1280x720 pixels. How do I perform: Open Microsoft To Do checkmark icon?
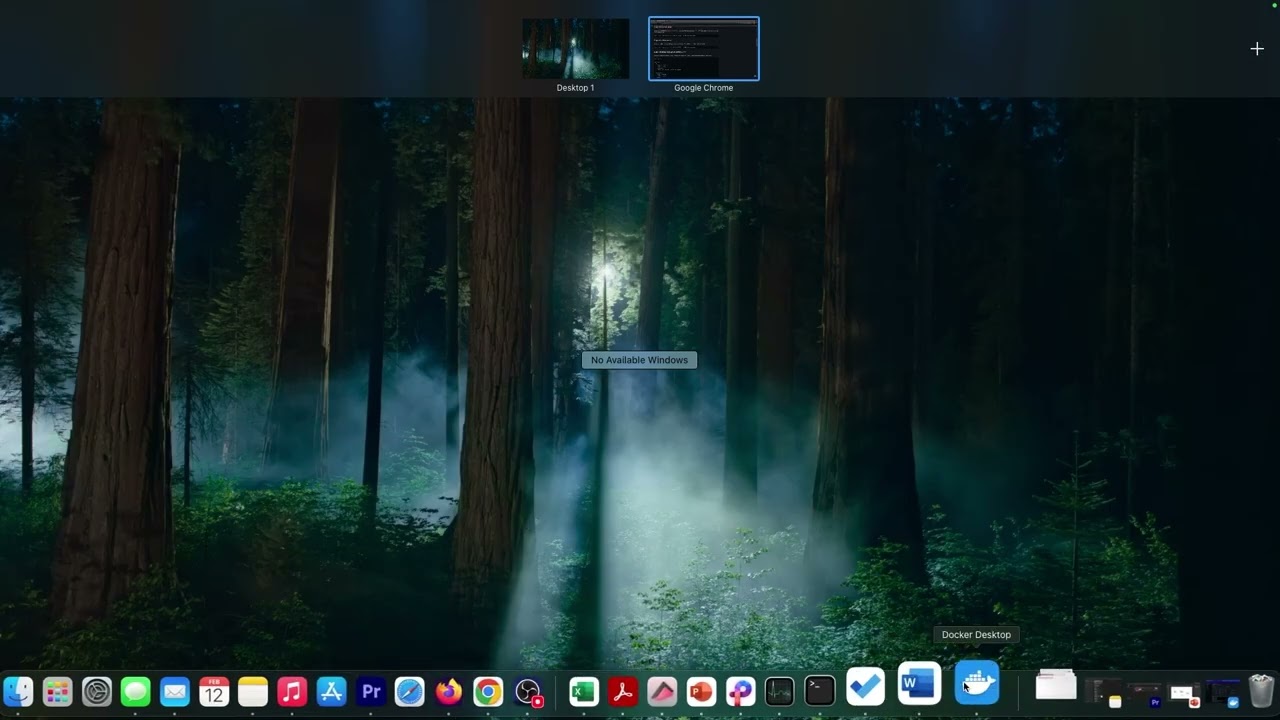pyautogui.click(x=866, y=687)
